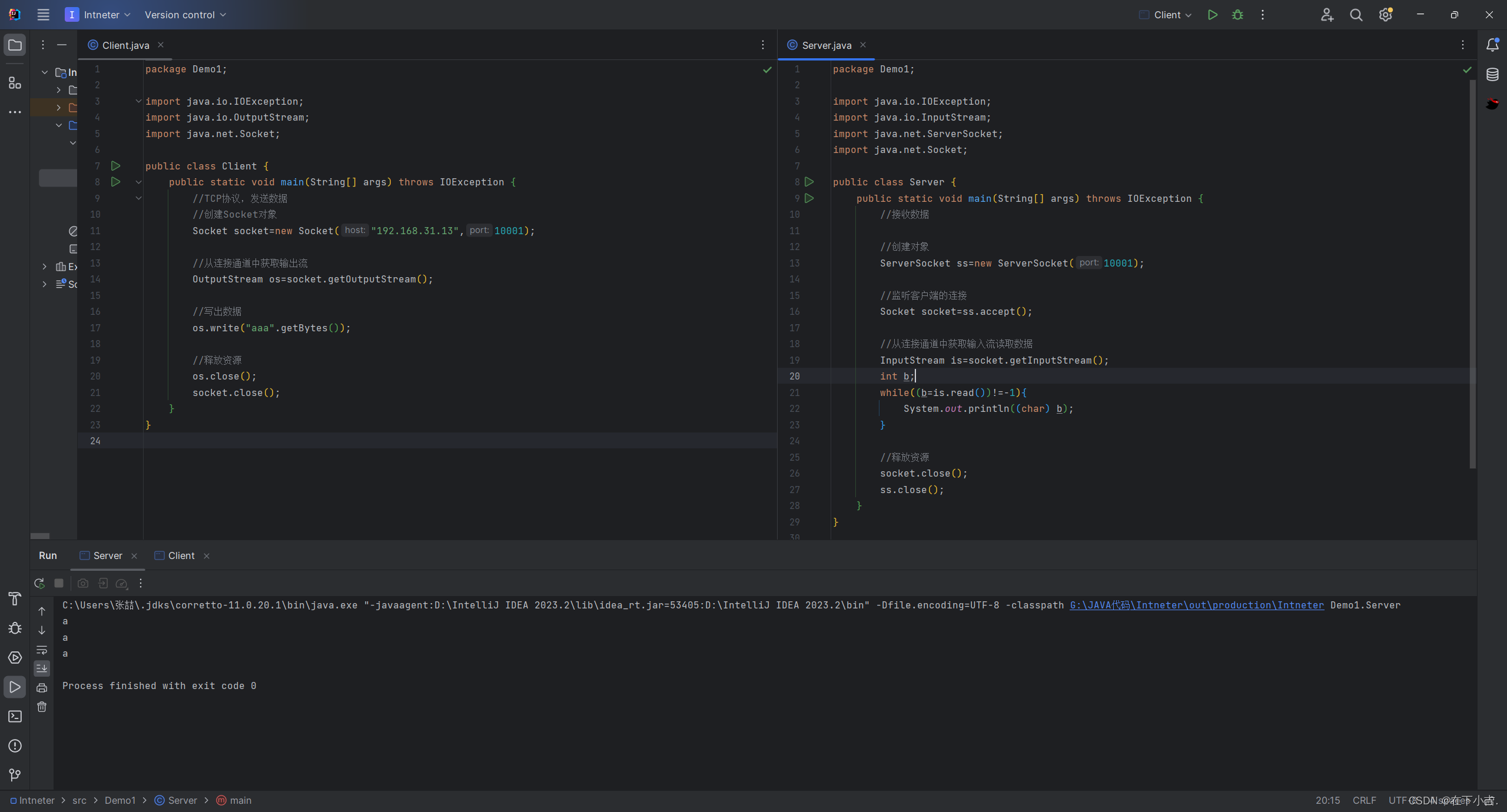The image size is (1507, 812).
Task: Open IDE settings gear
Action: coord(1385,15)
